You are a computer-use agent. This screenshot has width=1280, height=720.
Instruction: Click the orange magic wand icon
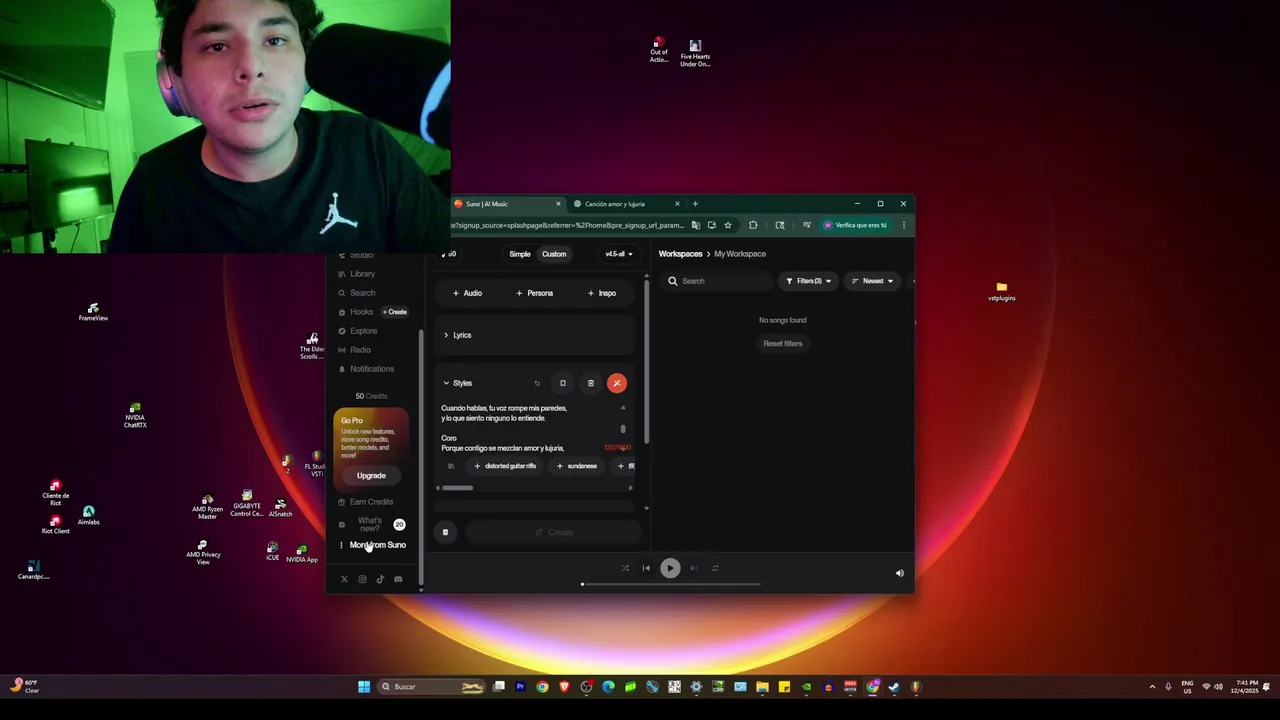(x=617, y=383)
